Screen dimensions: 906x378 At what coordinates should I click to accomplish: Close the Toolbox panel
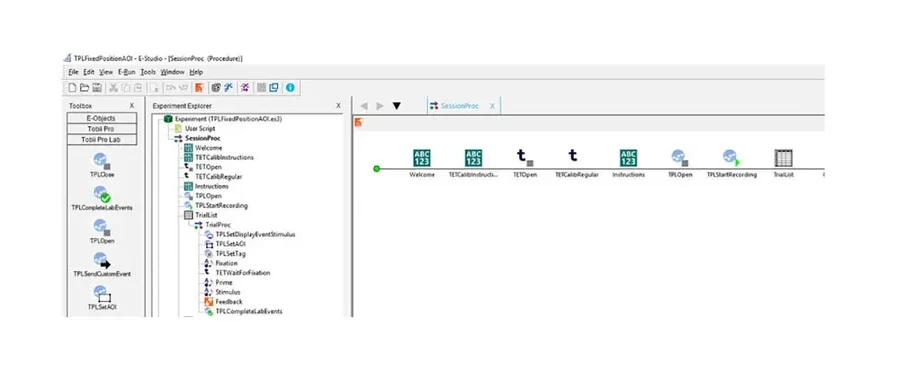(132, 106)
